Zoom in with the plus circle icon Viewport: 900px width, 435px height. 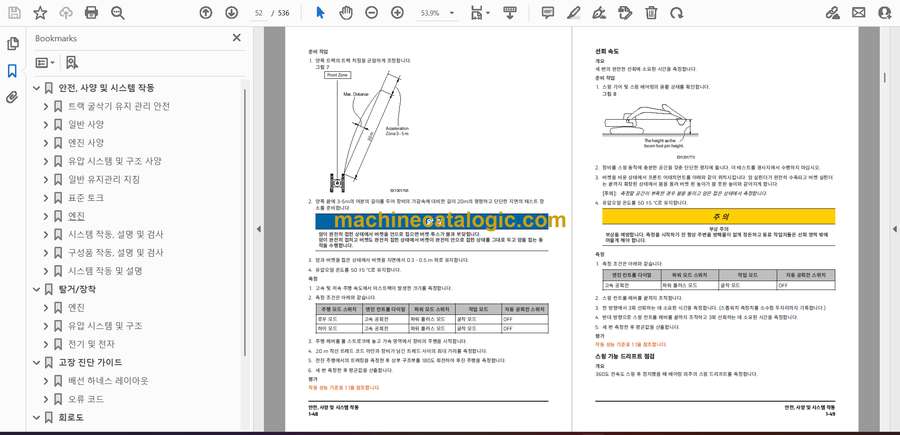click(397, 13)
